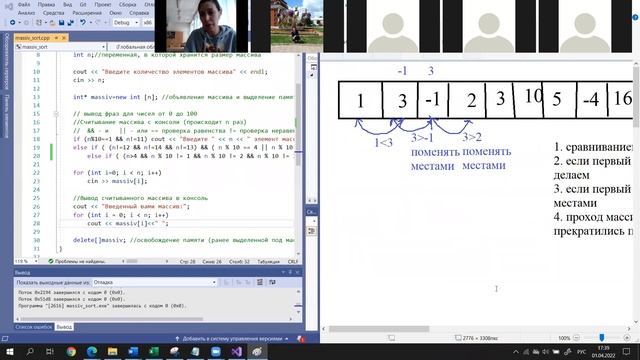Click the Open file icon in toolbar
Viewport: 640px width, 360px height.
pyautogui.click(x=52, y=23)
